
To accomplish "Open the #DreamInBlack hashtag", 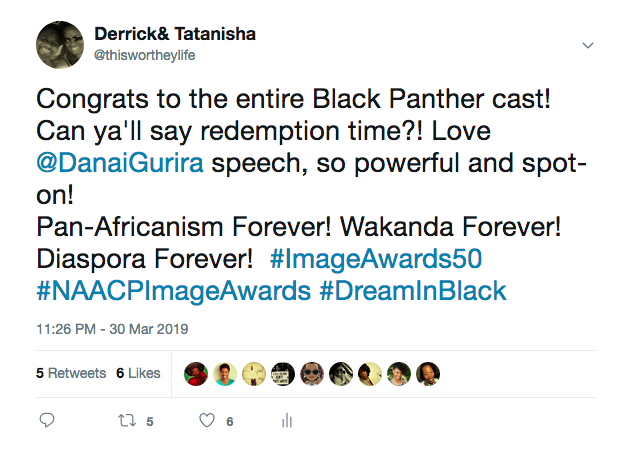I will click(x=413, y=291).
